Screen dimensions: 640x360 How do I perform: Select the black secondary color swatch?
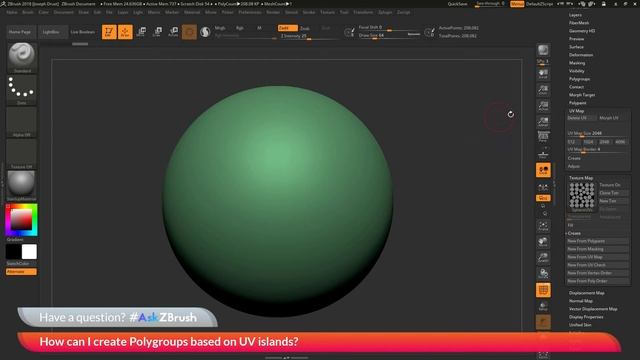(x=13, y=252)
